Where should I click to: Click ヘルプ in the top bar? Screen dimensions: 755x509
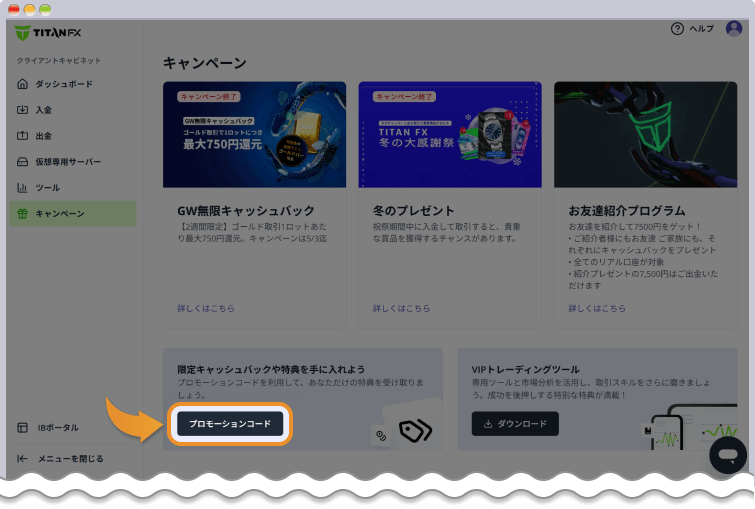click(x=701, y=29)
